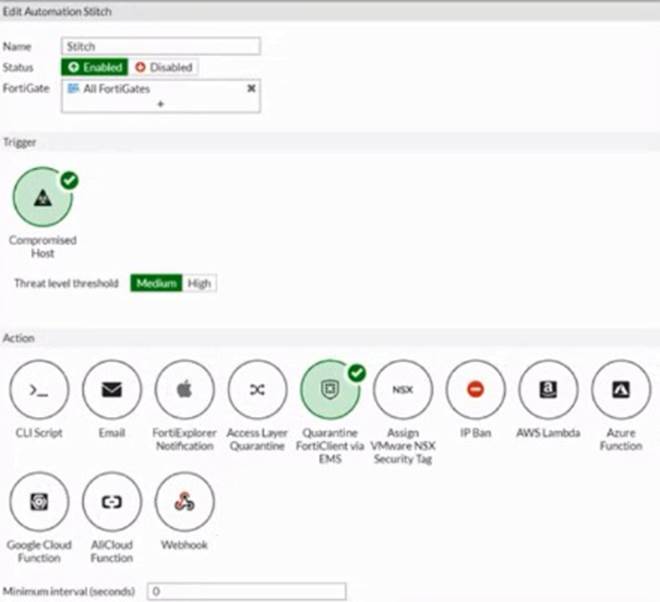This screenshot has height=602, width=660.
Task: Choose the IP Ban action
Action: [x=476, y=390]
